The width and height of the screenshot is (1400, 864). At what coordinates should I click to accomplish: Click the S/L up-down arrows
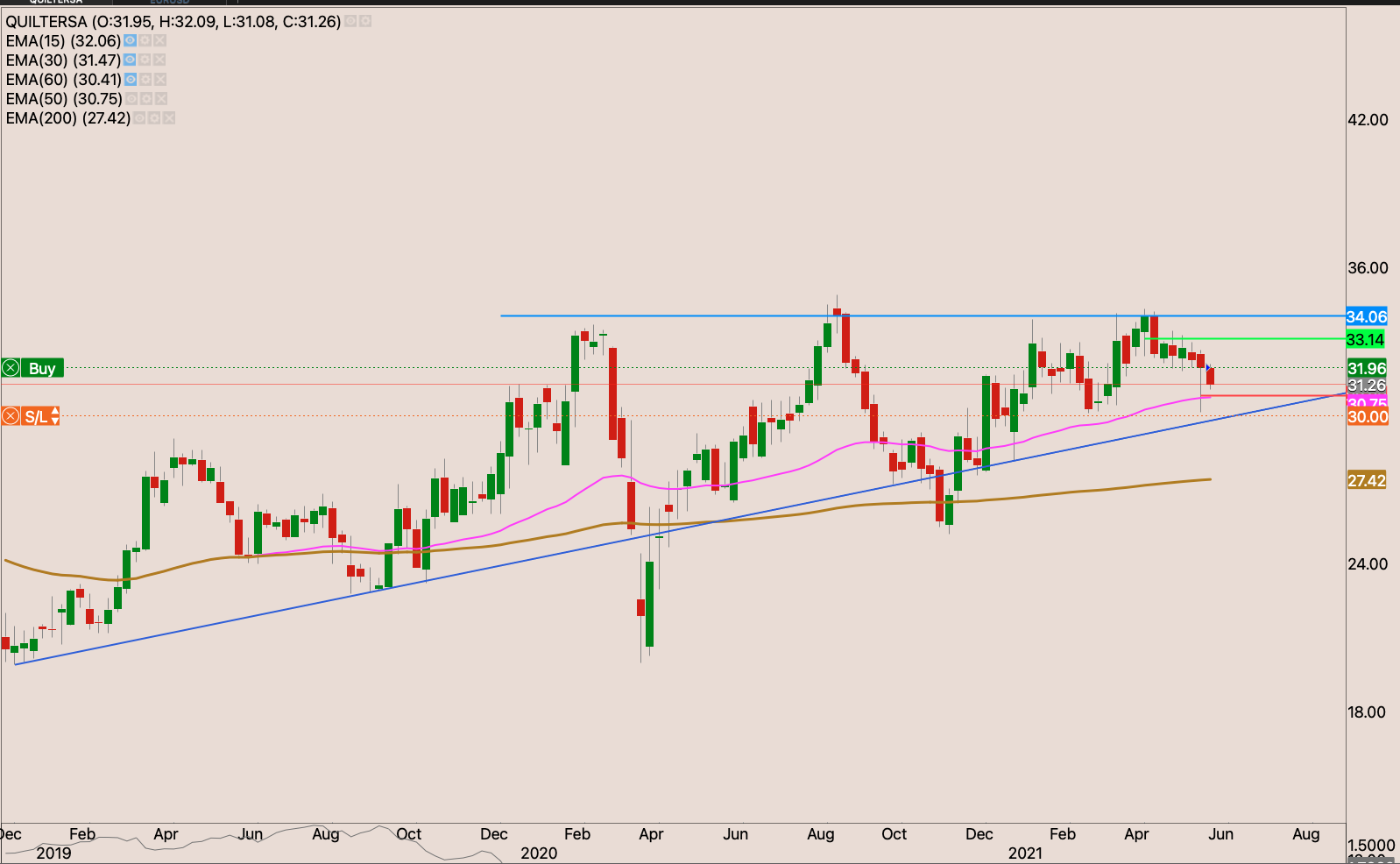pyautogui.click(x=55, y=416)
